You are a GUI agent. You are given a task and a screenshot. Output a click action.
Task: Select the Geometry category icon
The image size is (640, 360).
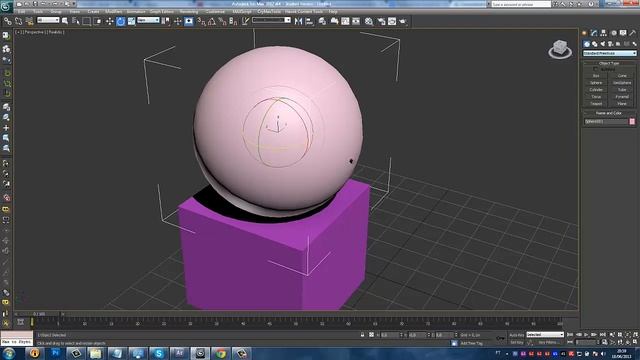pos(587,44)
